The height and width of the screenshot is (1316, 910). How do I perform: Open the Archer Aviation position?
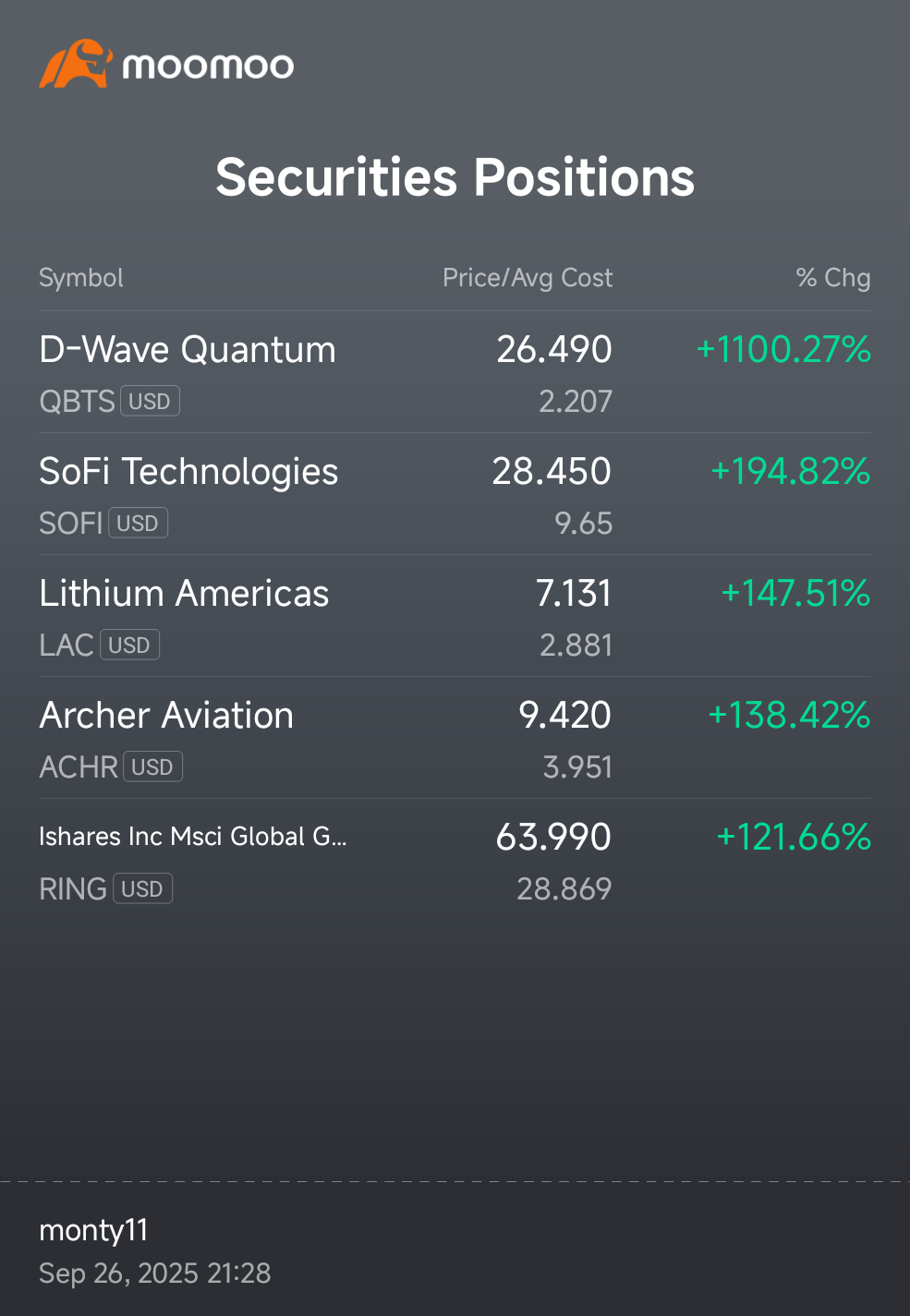click(x=455, y=738)
